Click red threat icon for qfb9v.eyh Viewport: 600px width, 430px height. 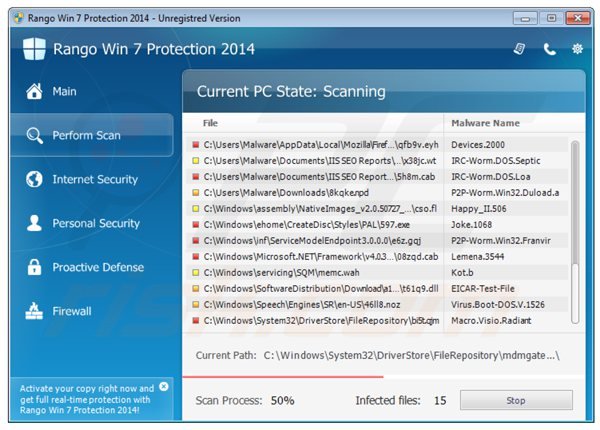point(196,145)
